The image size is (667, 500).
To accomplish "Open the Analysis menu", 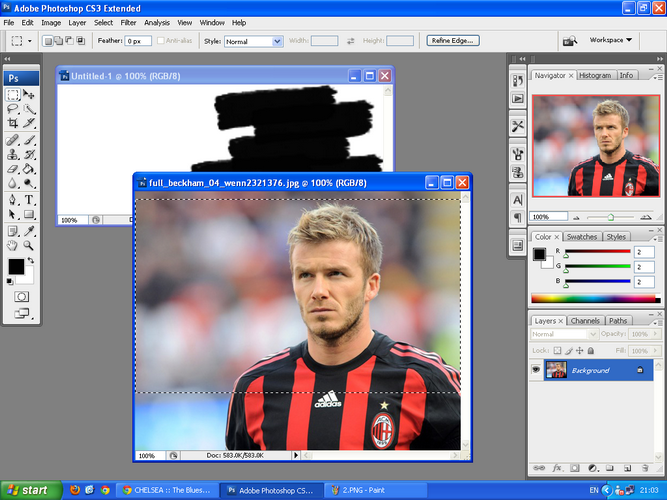I will click(157, 23).
